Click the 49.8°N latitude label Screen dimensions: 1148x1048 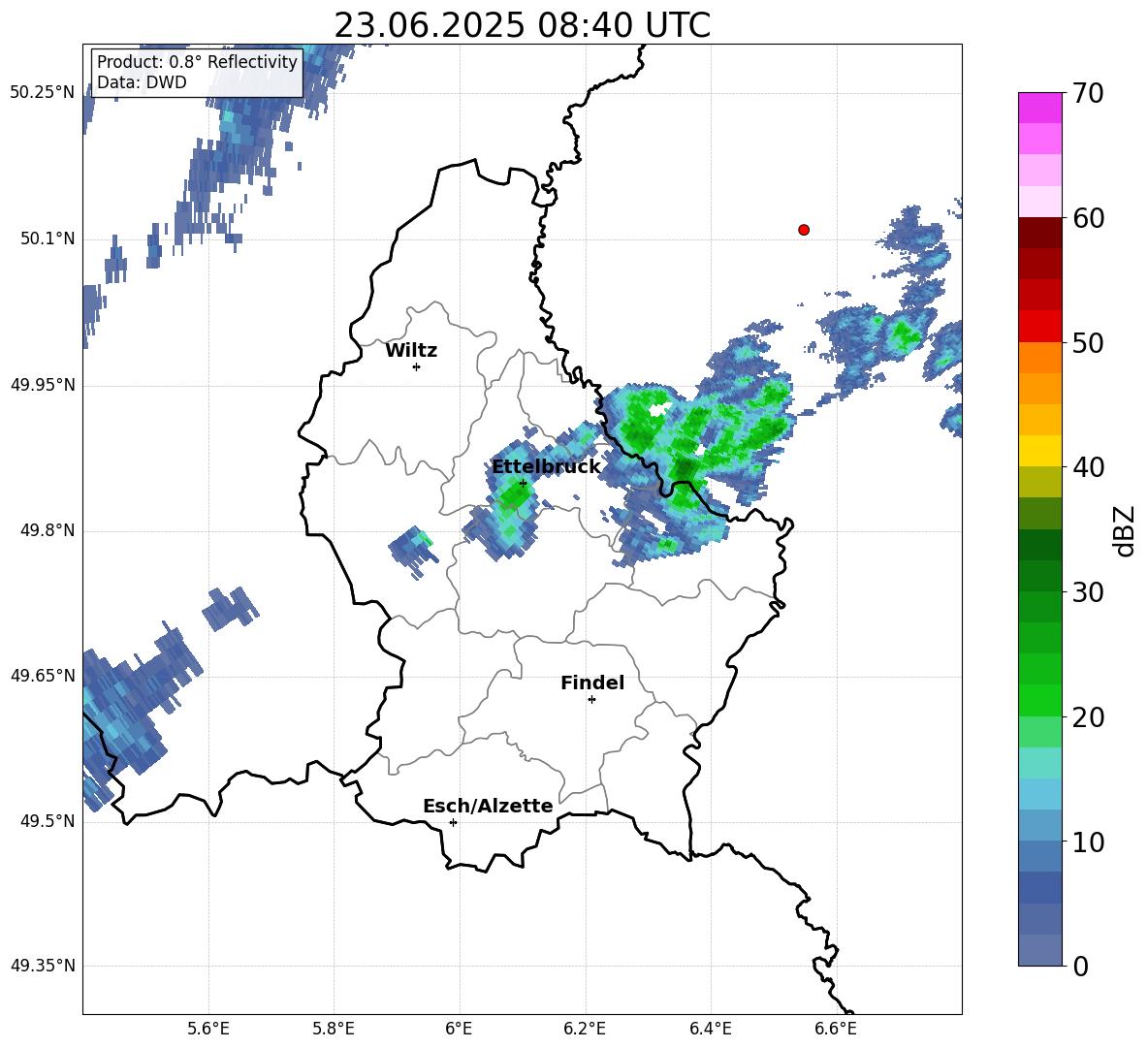tap(47, 530)
